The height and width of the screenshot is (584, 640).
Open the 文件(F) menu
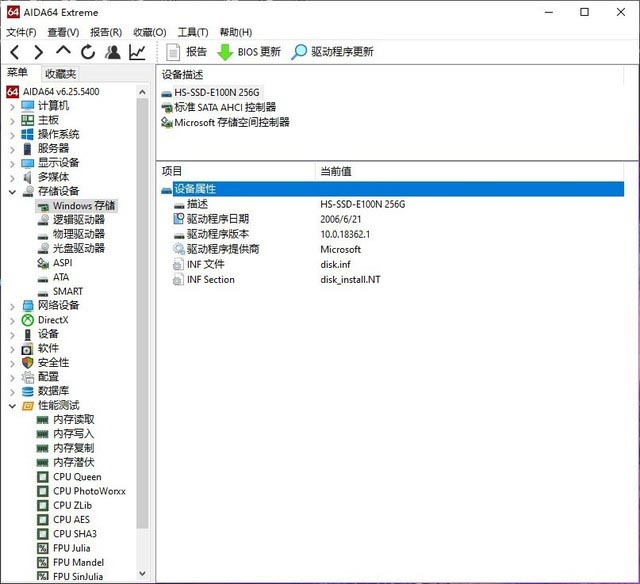point(21,32)
